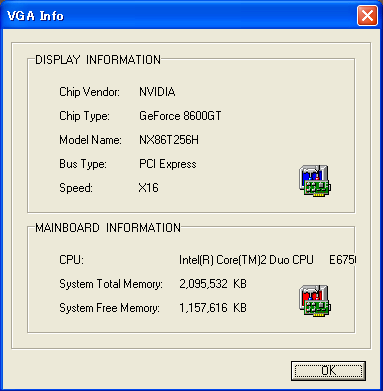Select total memory 2,095,532 KB
Viewport: 383px width, 391px height.
(x=213, y=284)
